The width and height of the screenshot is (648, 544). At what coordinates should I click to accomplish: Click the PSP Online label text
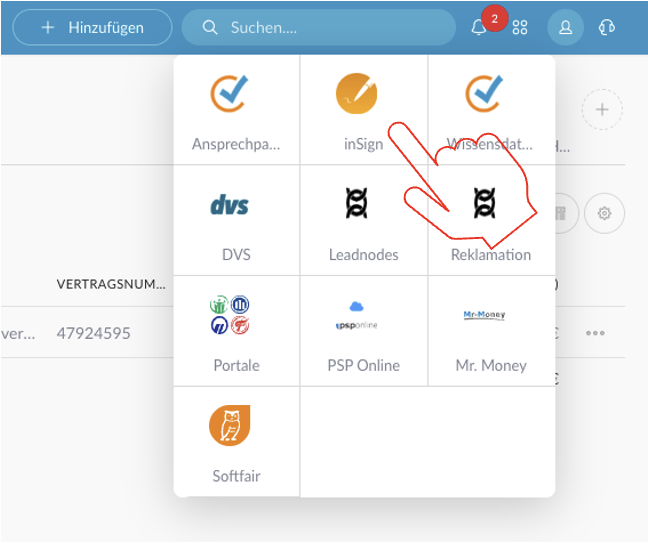click(364, 365)
